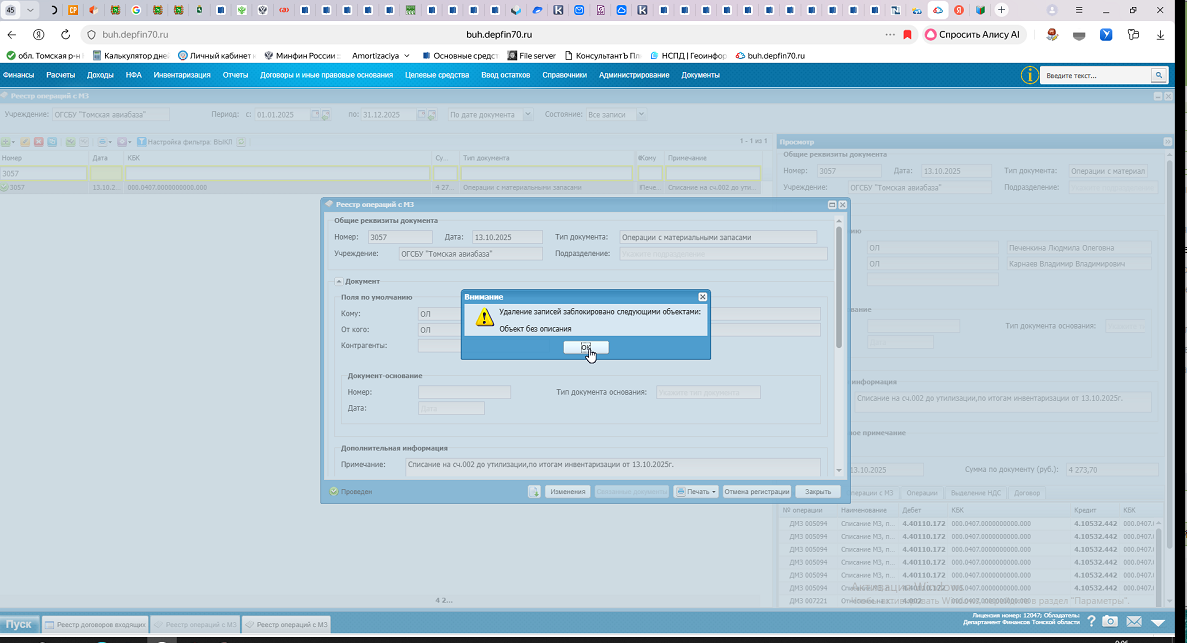This screenshot has height=643, width=1187.
Task: Open the Расчеты menu
Action: pyautogui.click(x=61, y=75)
